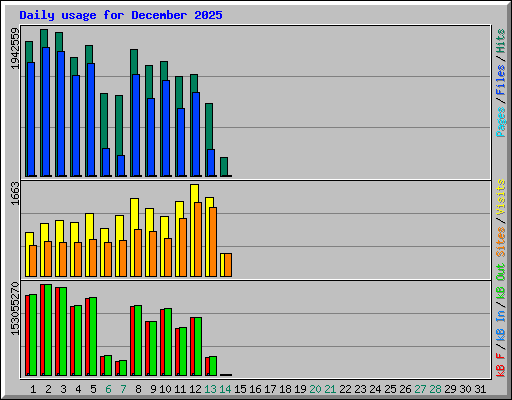Click the blue files bar for day 13

[x=211, y=163]
